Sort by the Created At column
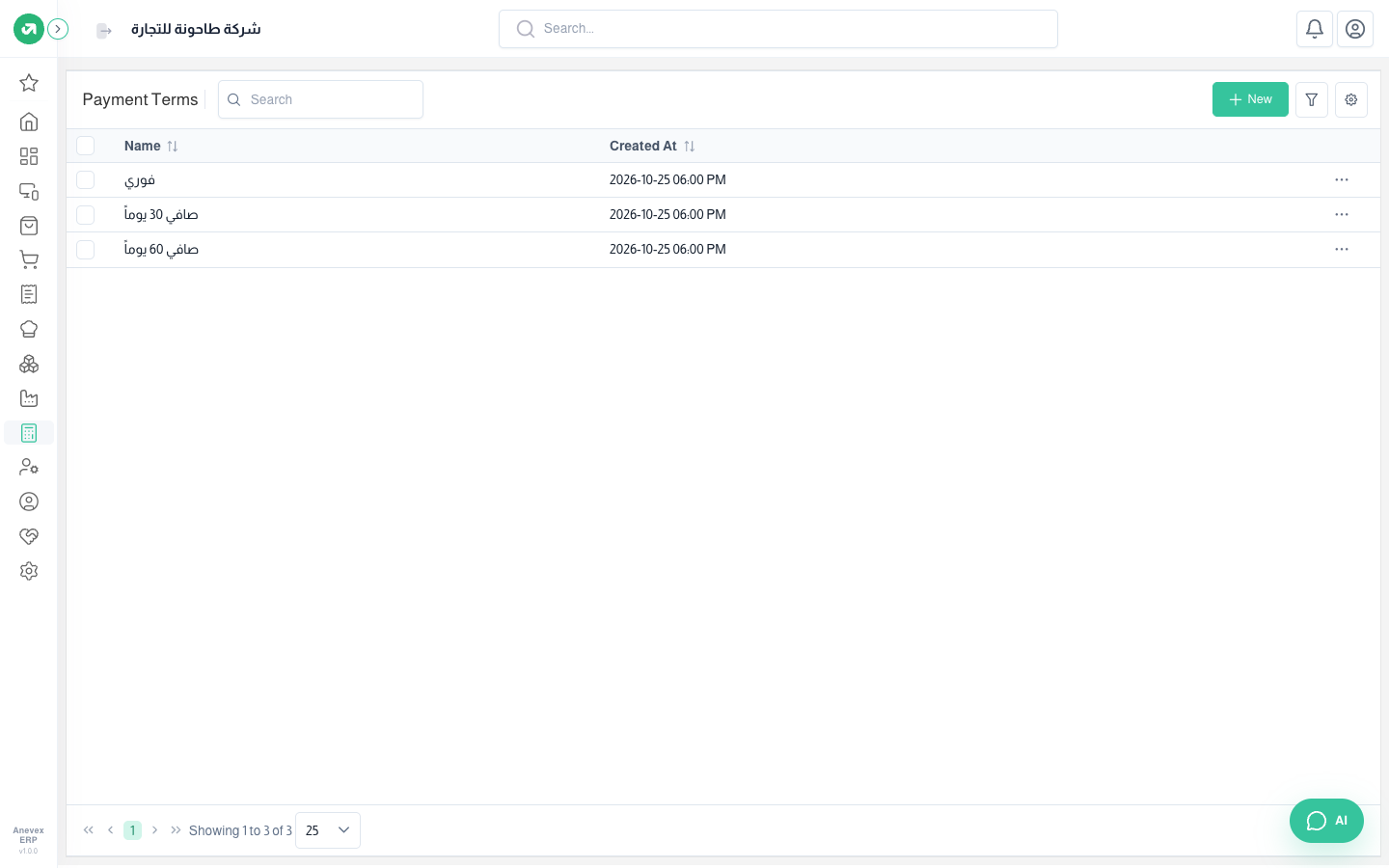This screenshot has width=1389, height=868. [x=652, y=146]
